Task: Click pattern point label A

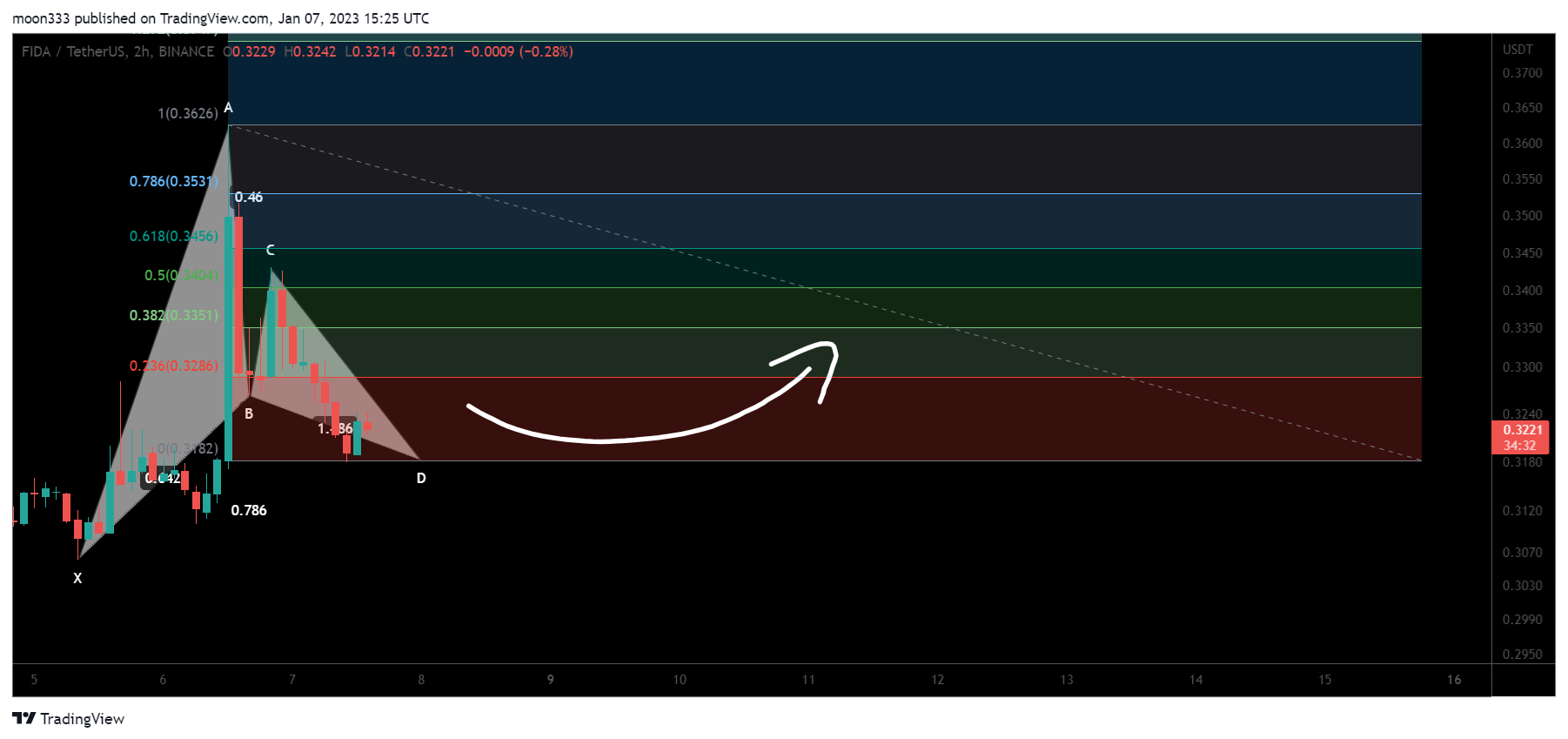Action: 228,108
